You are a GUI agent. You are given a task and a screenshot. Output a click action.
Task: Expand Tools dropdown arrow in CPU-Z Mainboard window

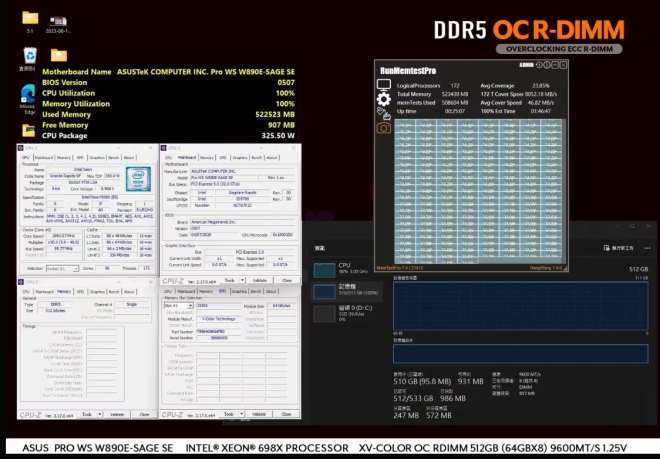[242, 280]
